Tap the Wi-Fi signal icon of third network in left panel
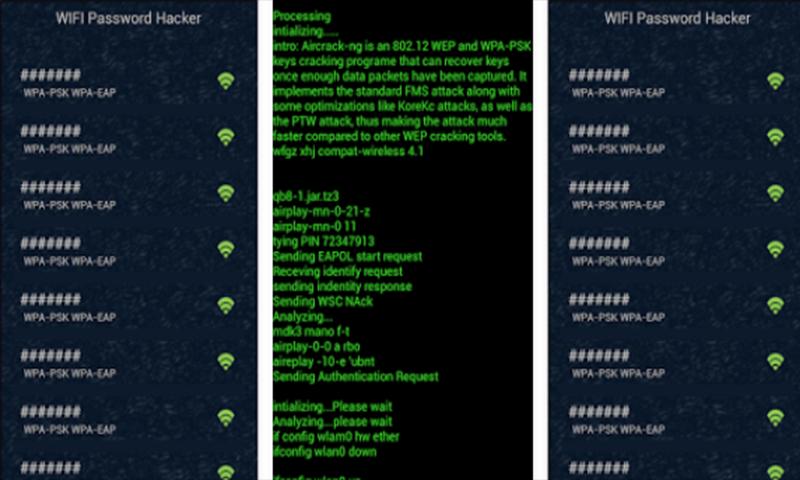The width and height of the screenshot is (800, 480). [226, 193]
